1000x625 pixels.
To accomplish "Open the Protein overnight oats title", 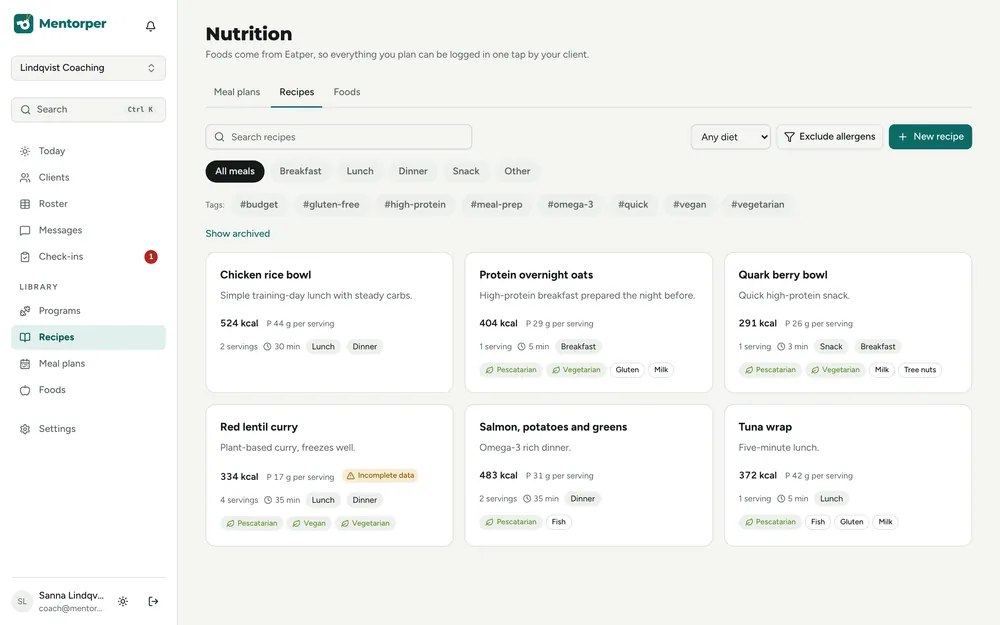I will click(x=536, y=275).
